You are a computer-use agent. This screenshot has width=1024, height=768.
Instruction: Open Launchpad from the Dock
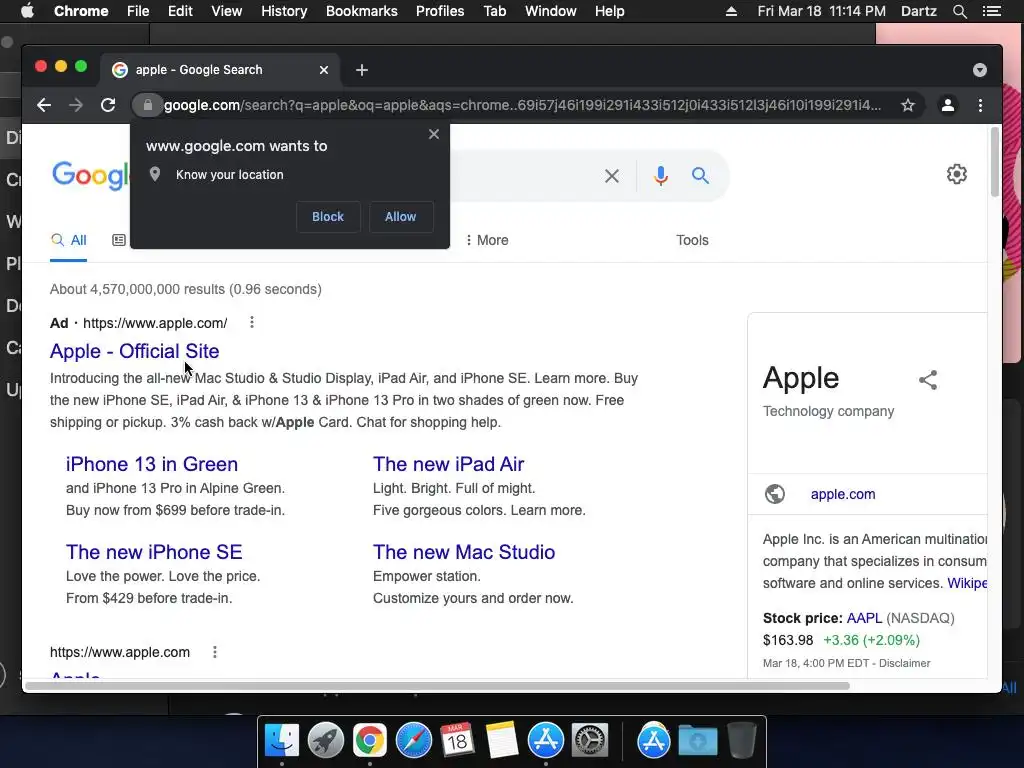tap(326, 741)
